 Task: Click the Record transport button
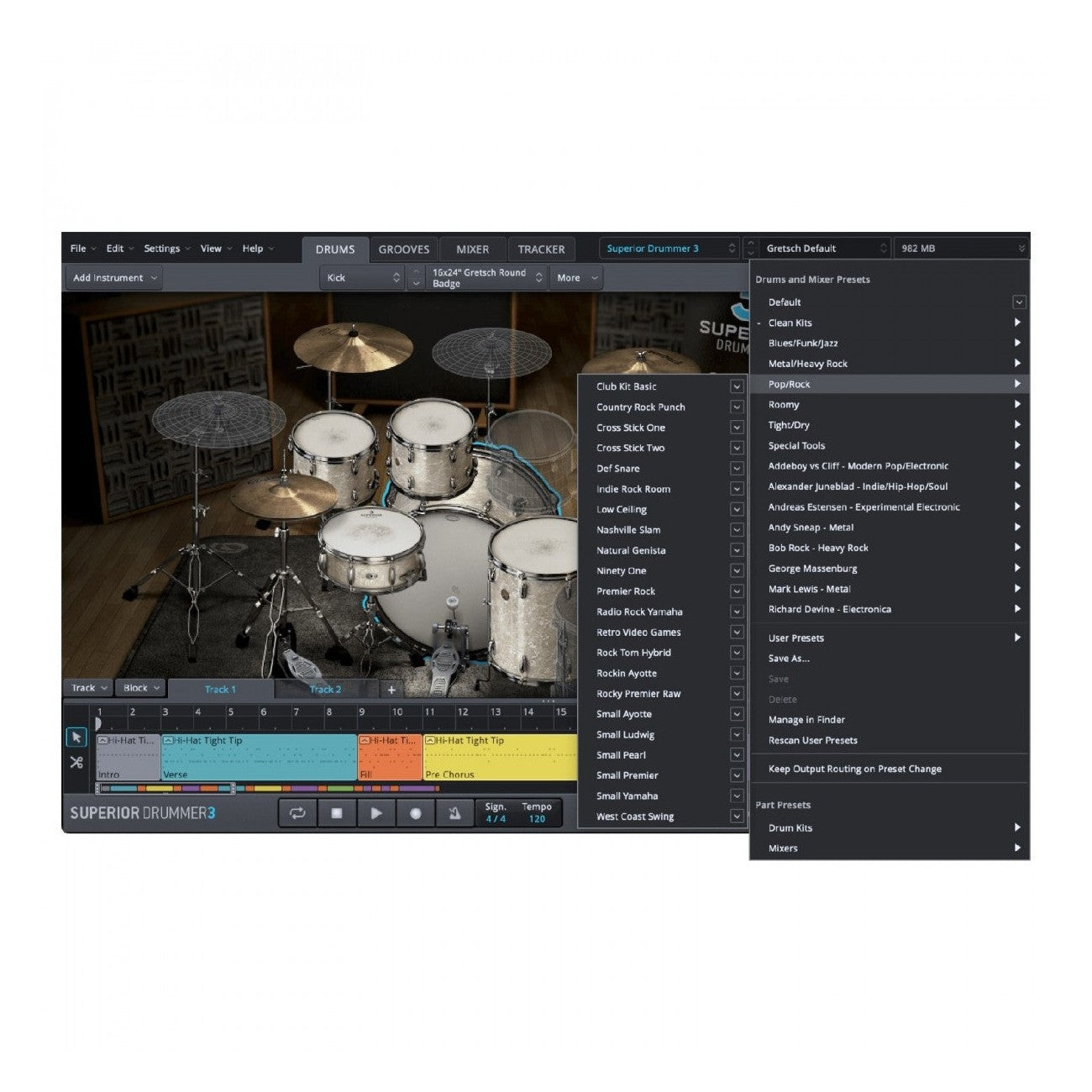coord(415,813)
